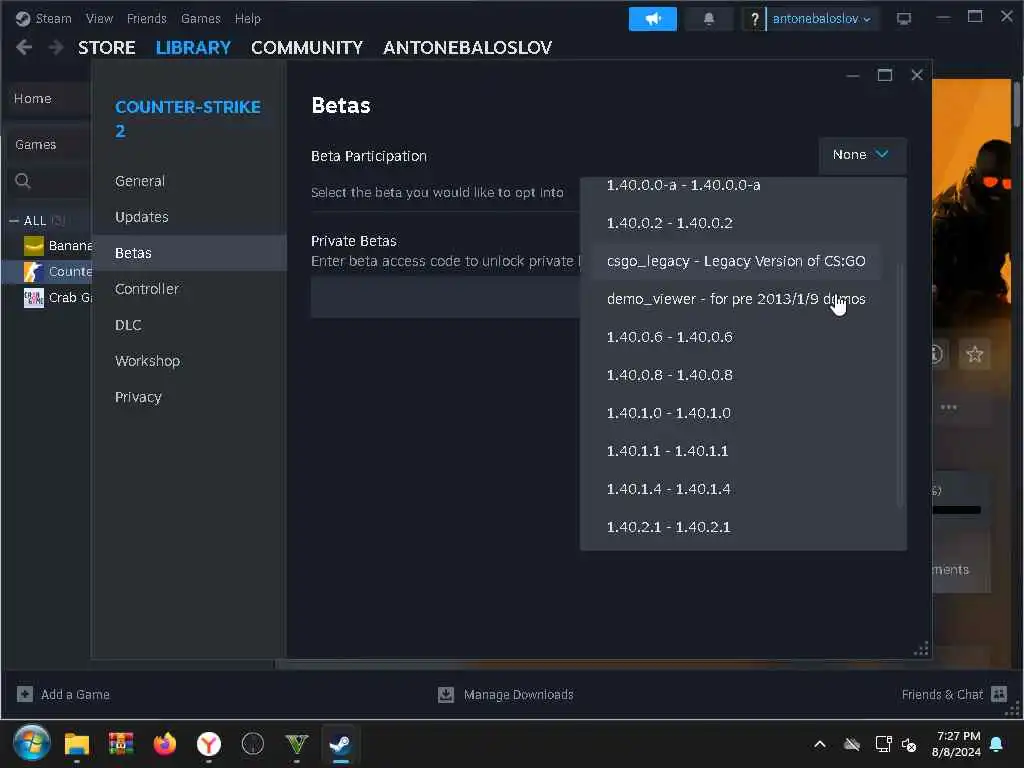Open the announcements megaphone button
Screen dimensions: 1024x768
click(x=652, y=19)
